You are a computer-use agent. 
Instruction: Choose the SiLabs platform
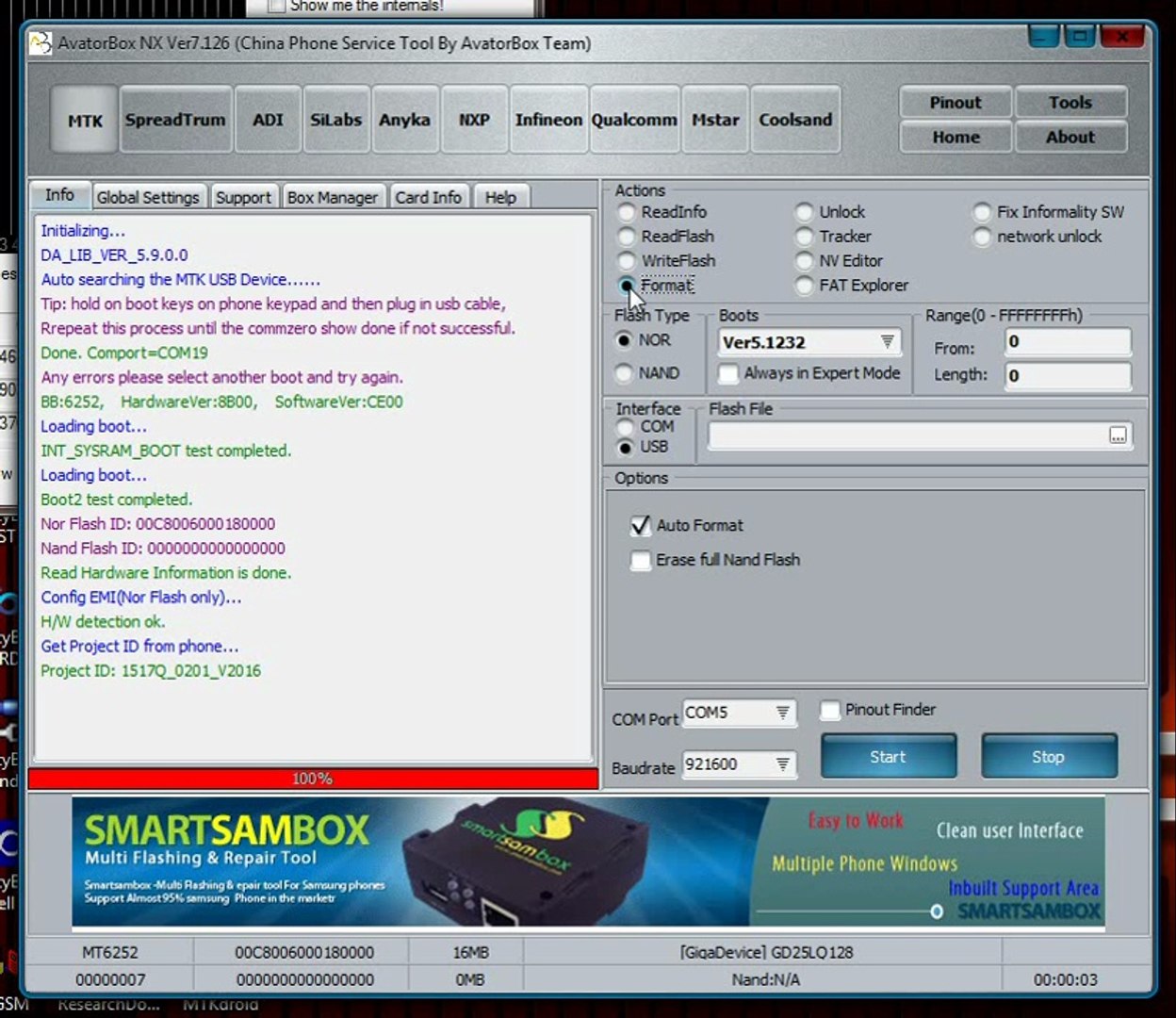[x=336, y=120]
